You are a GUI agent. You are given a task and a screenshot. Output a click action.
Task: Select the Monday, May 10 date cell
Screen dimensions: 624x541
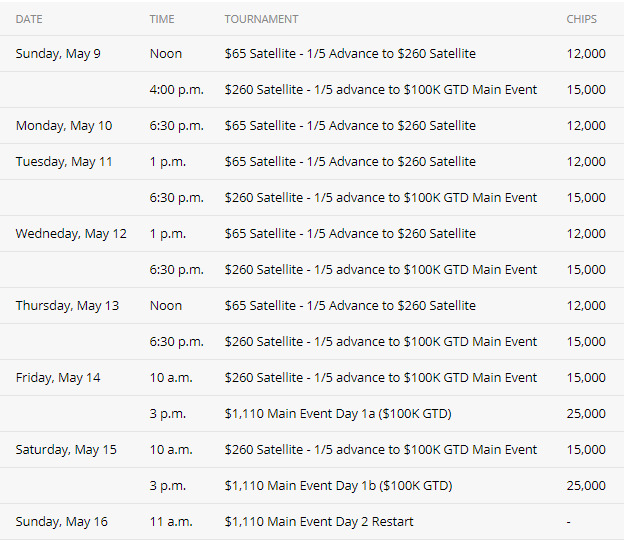tap(64, 126)
